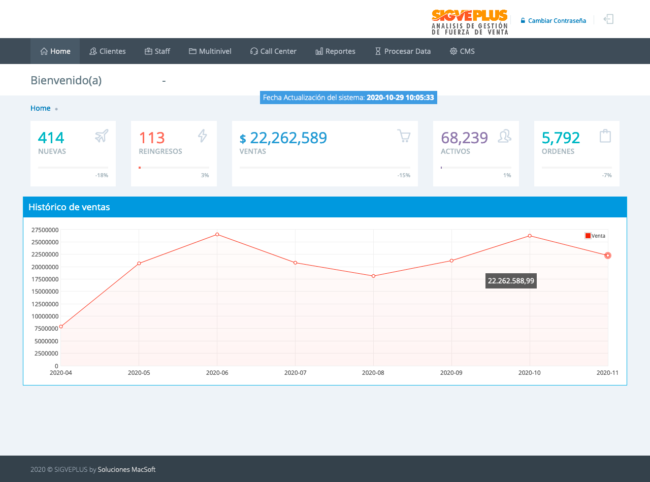Viewport: 650px width, 482px height.
Task: Click the logout icon at top right
Action: (x=609, y=19)
